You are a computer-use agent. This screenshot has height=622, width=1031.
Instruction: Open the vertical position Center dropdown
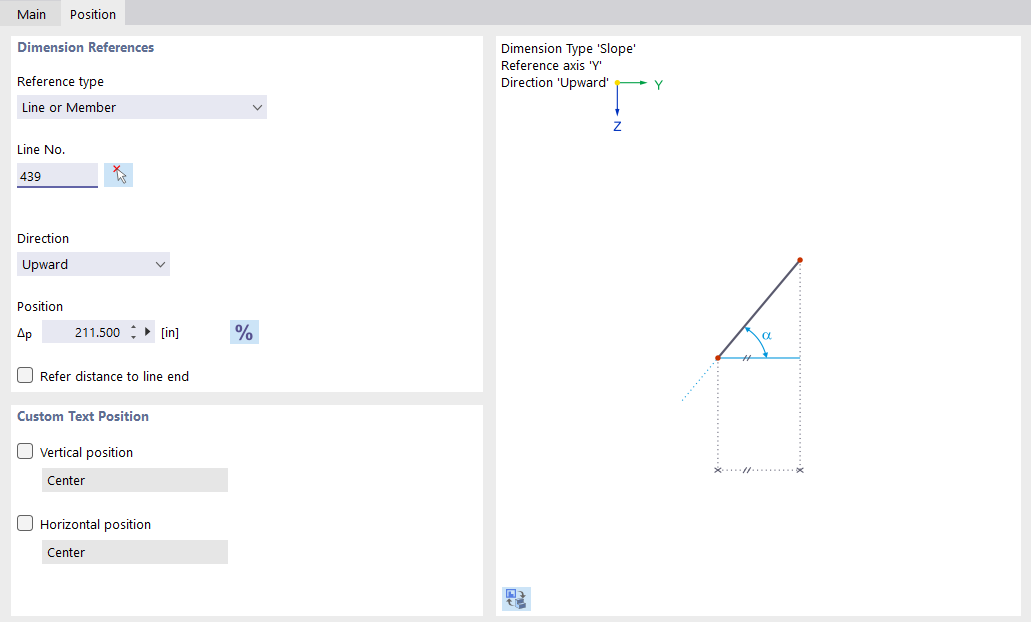[x=135, y=480]
